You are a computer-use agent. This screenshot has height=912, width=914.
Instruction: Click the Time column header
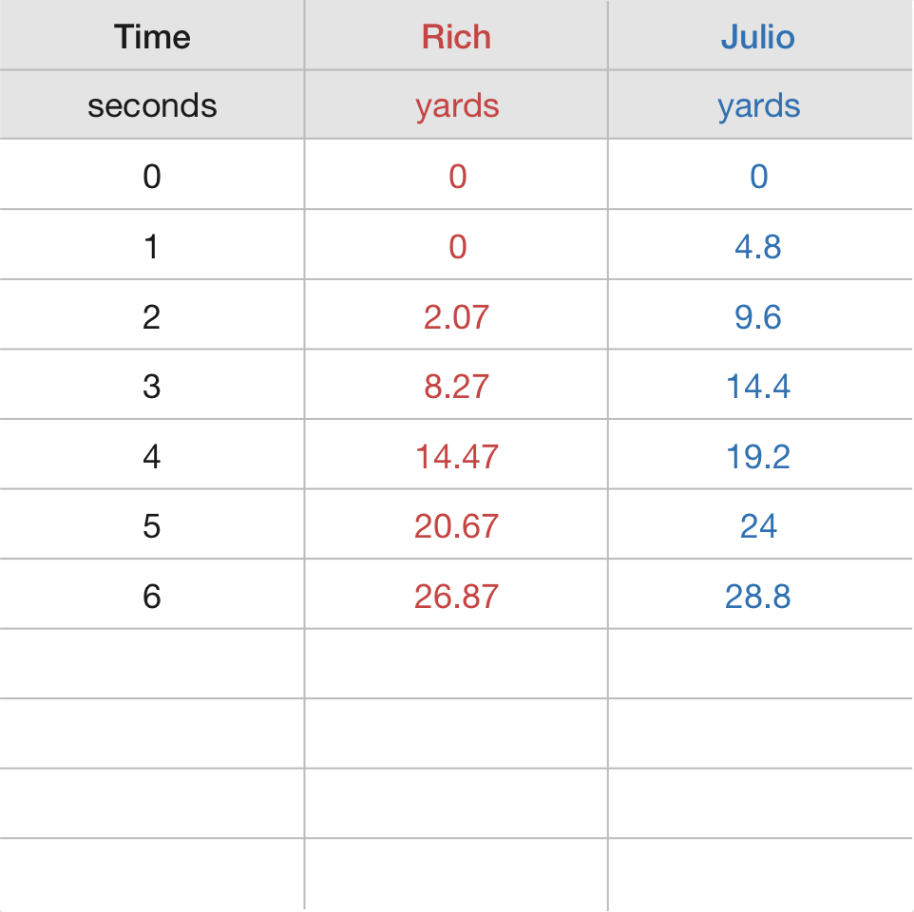(x=152, y=37)
